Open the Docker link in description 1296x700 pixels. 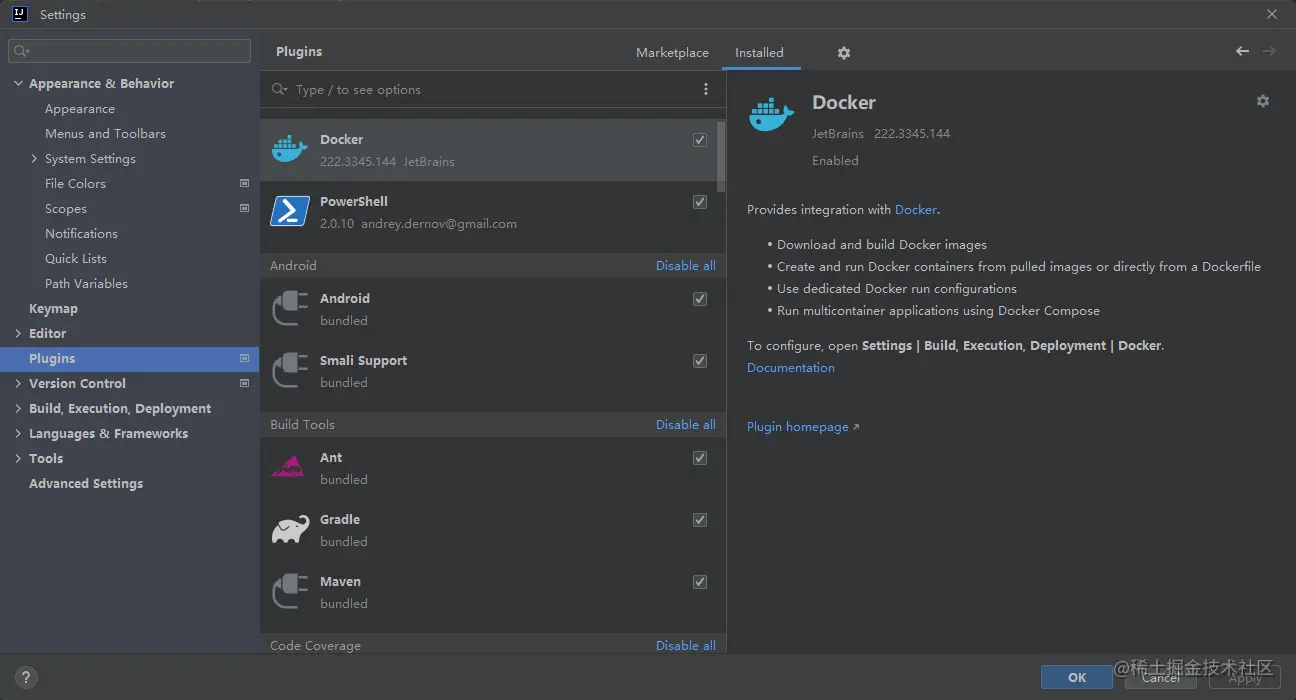click(916, 210)
